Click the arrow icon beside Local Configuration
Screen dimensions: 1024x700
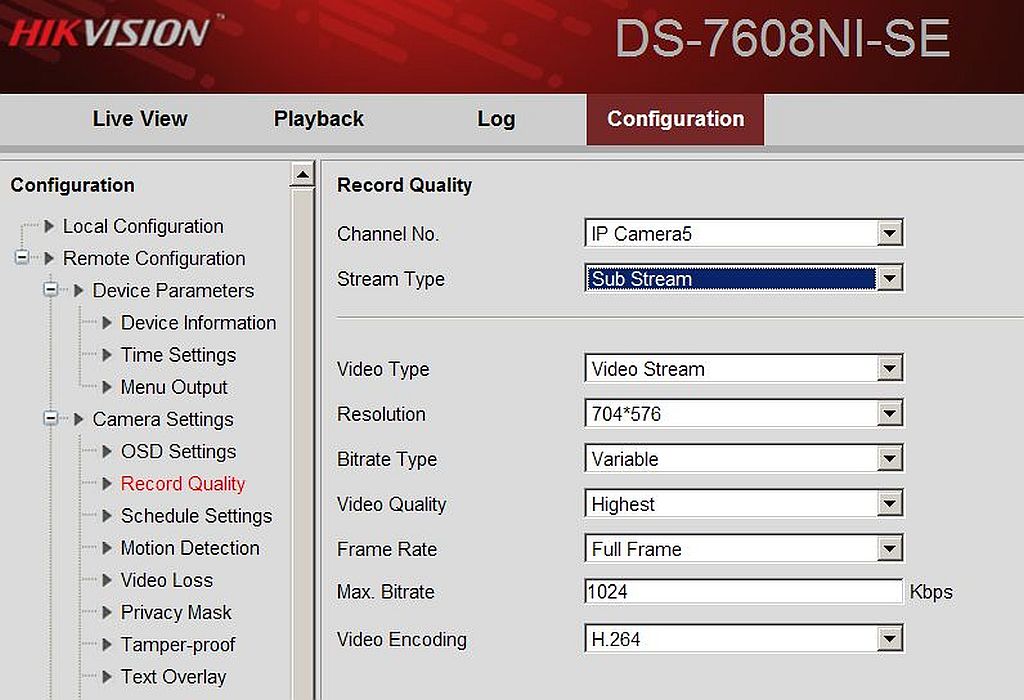(48, 227)
